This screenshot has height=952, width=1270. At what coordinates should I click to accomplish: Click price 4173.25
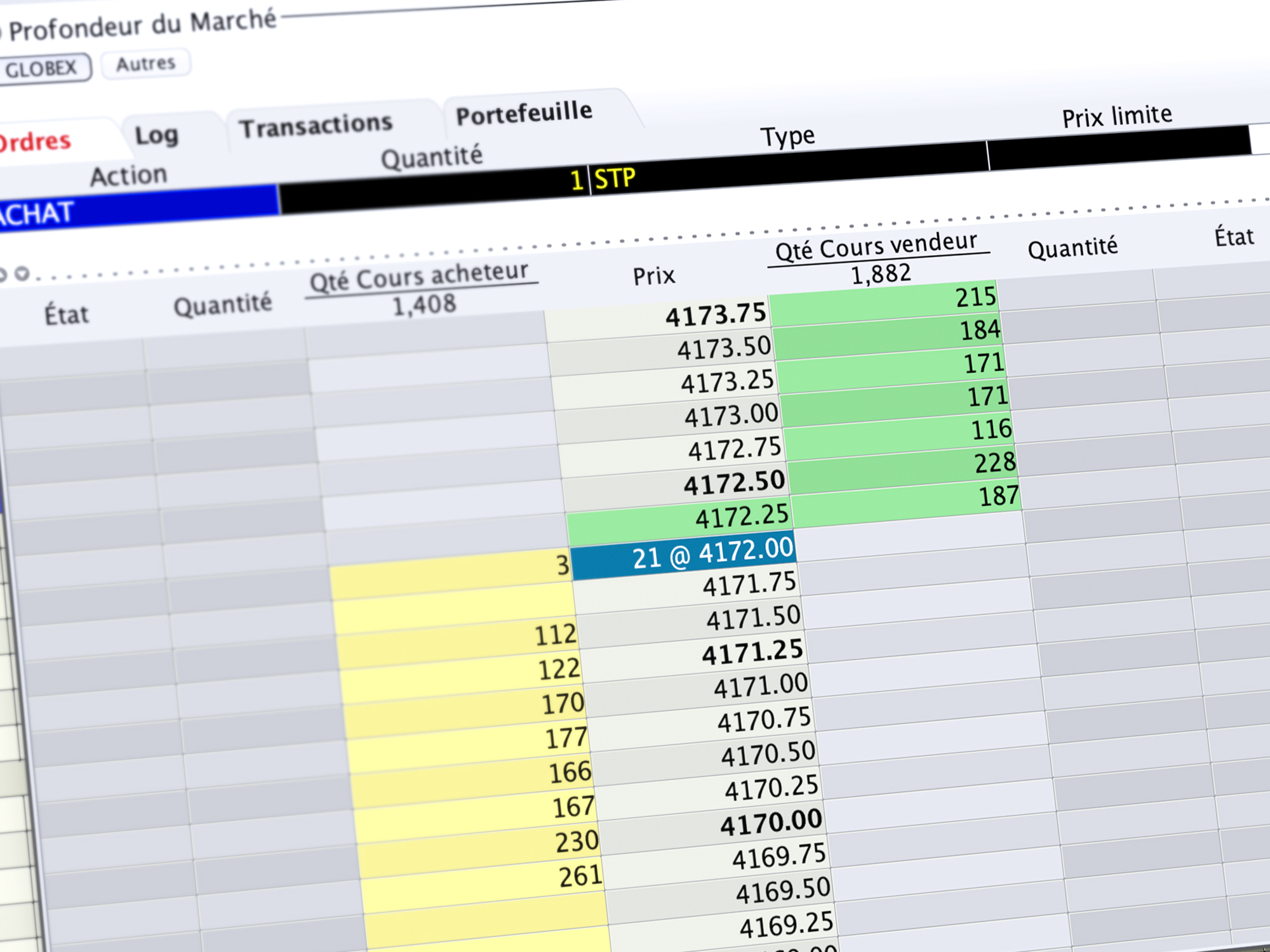[727, 382]
